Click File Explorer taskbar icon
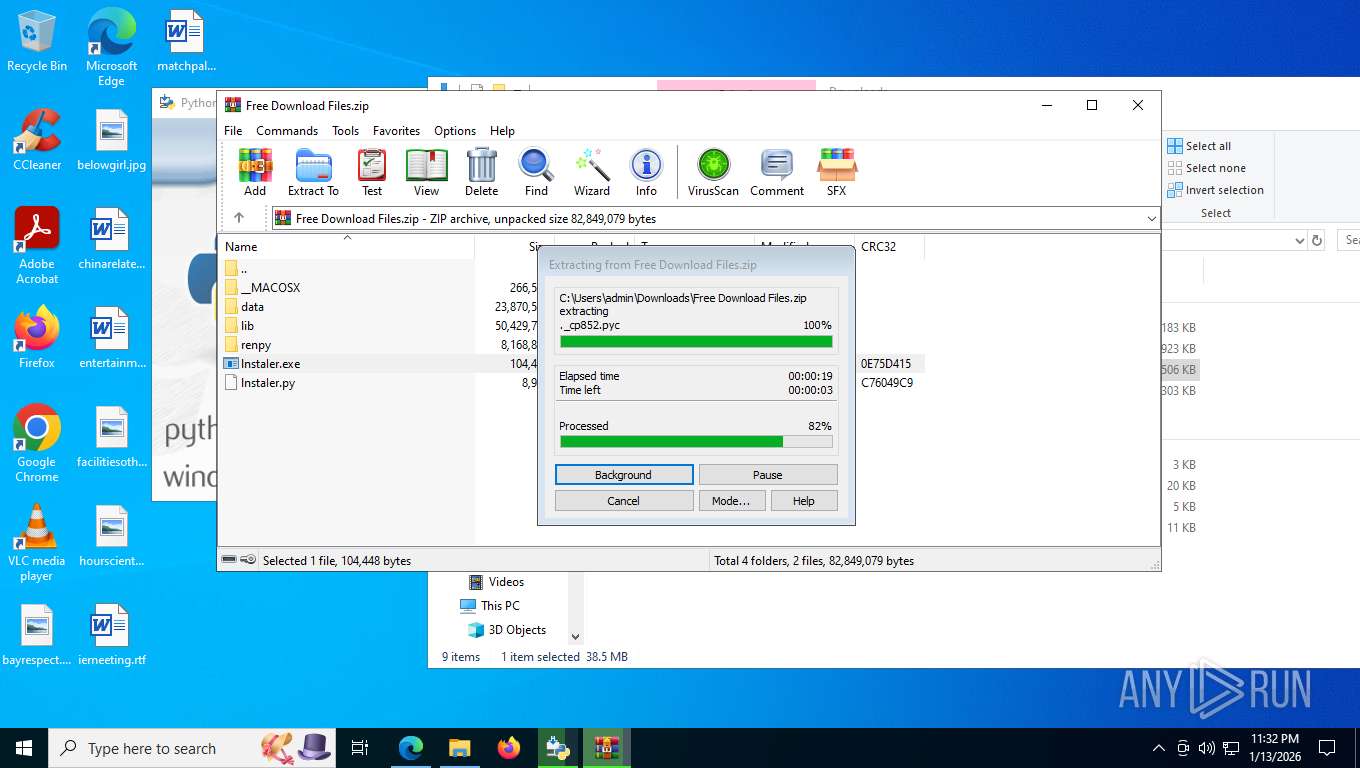Image resolution: width=1360 pixels, height=768 pixels. [459, 747]
